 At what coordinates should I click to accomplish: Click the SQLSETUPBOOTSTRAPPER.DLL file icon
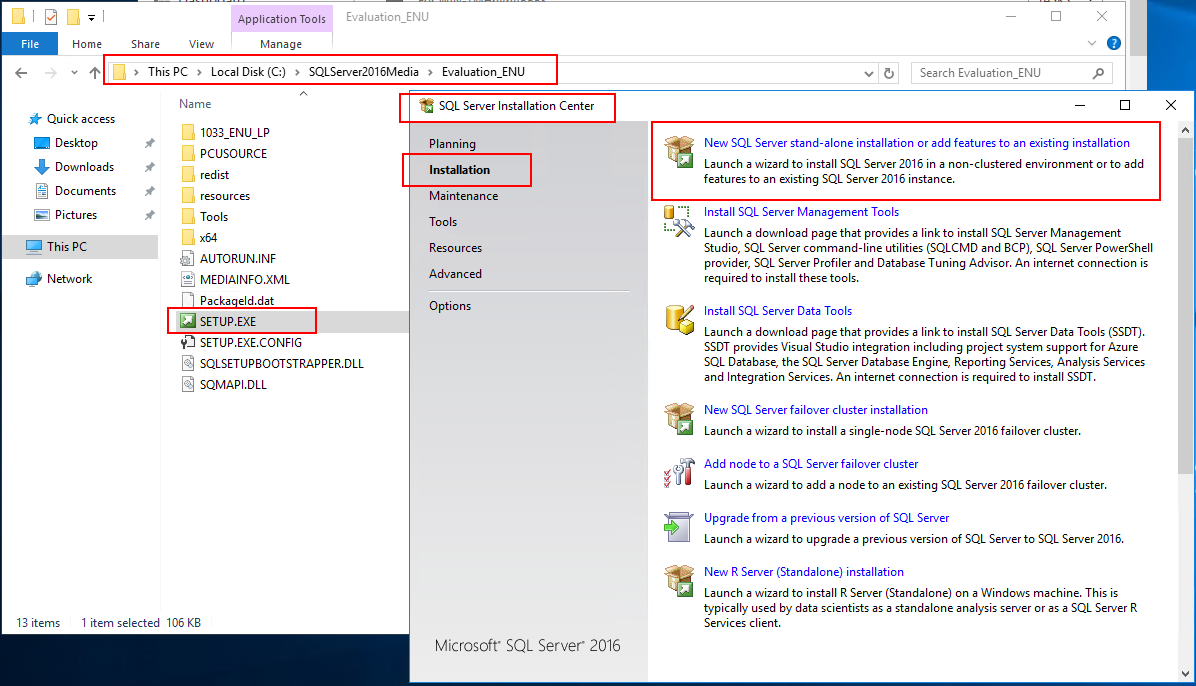[188, 363]
